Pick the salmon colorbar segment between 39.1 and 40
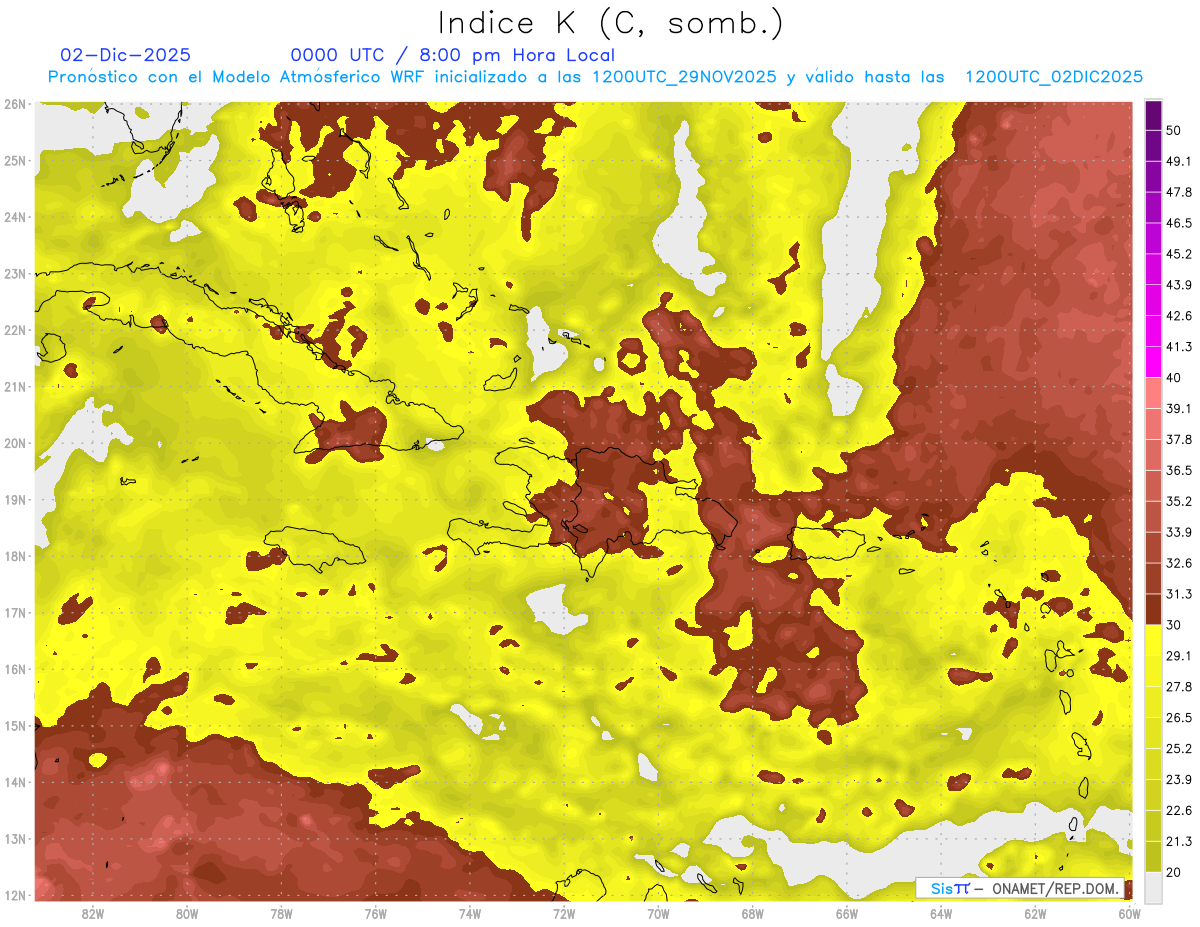Screen dimensions: 1200x927 coord(1153,393)
